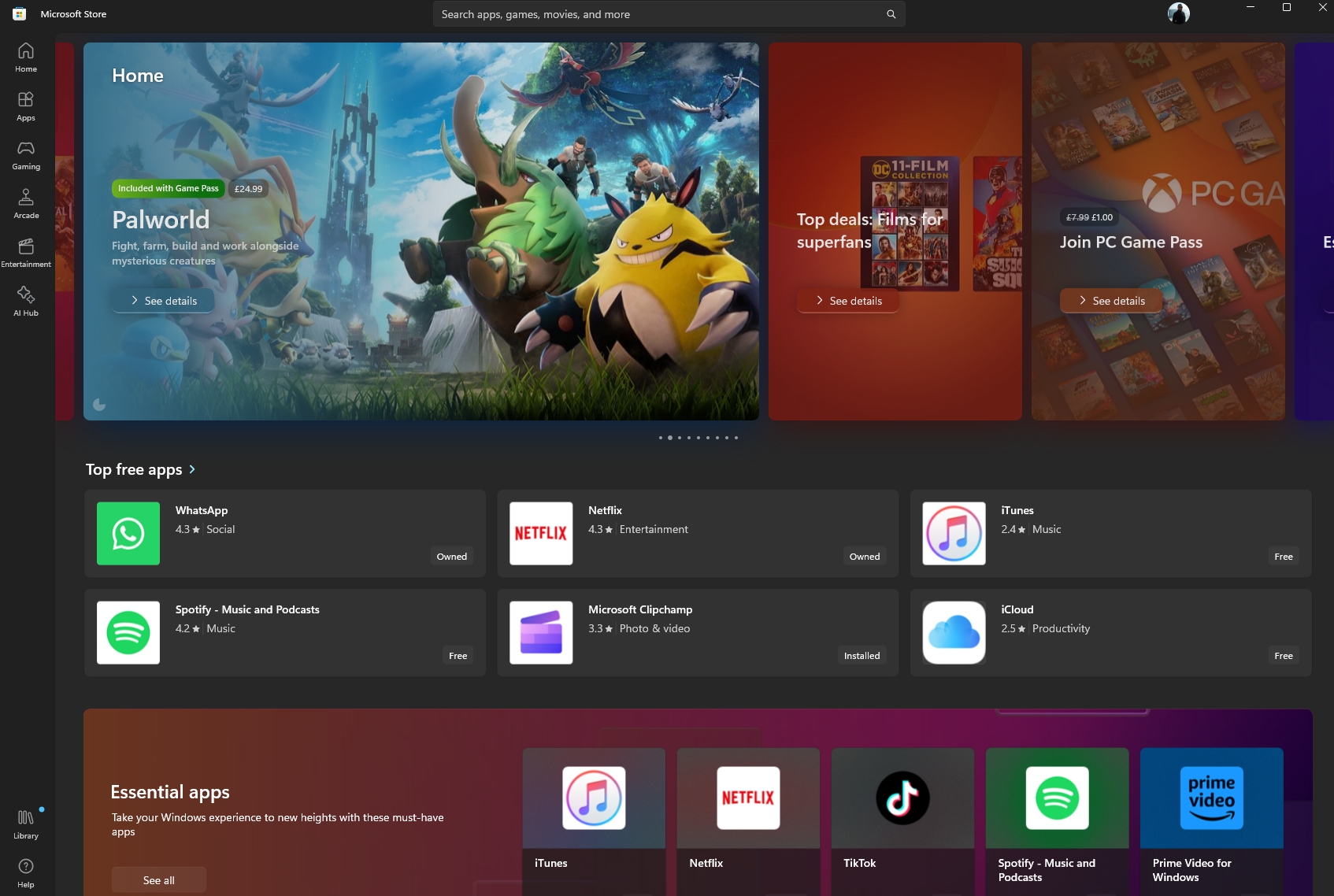Click See details for Top deals films
The height and width of the screenshot is (896, 1334).
pos(848,301)
